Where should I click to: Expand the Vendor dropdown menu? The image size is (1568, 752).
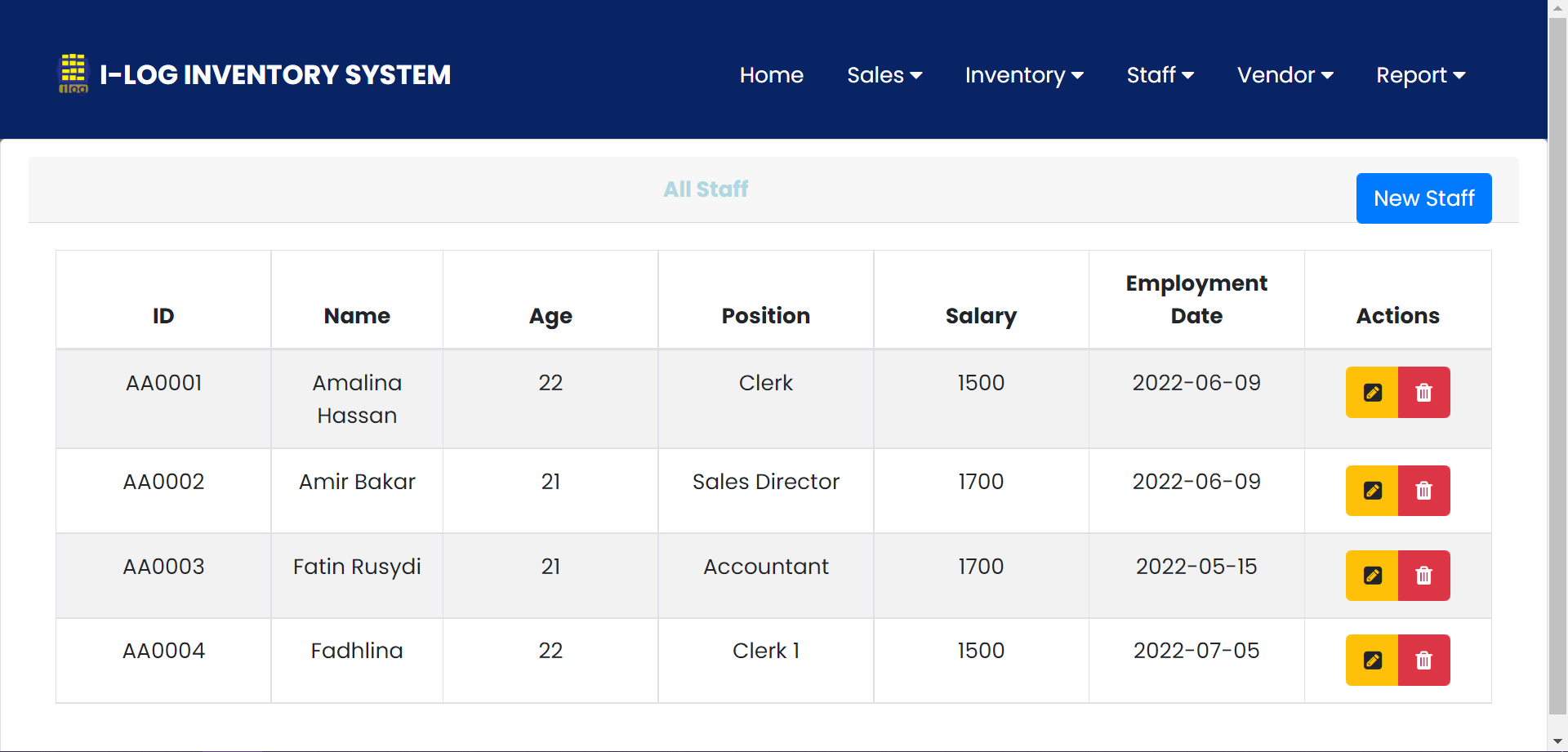[x=1285, y=75]
